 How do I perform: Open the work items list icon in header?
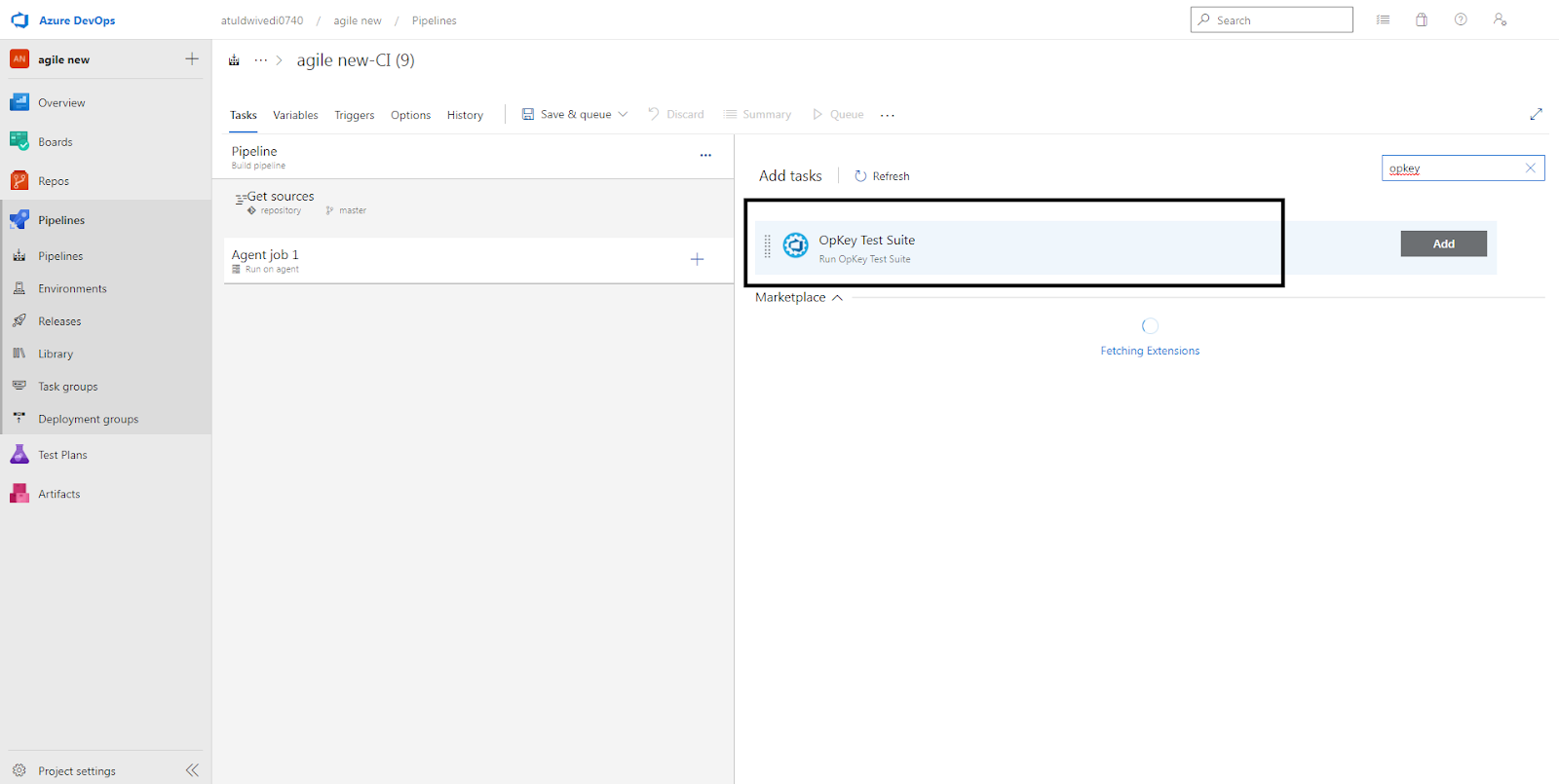click(x=1383, y=19)
